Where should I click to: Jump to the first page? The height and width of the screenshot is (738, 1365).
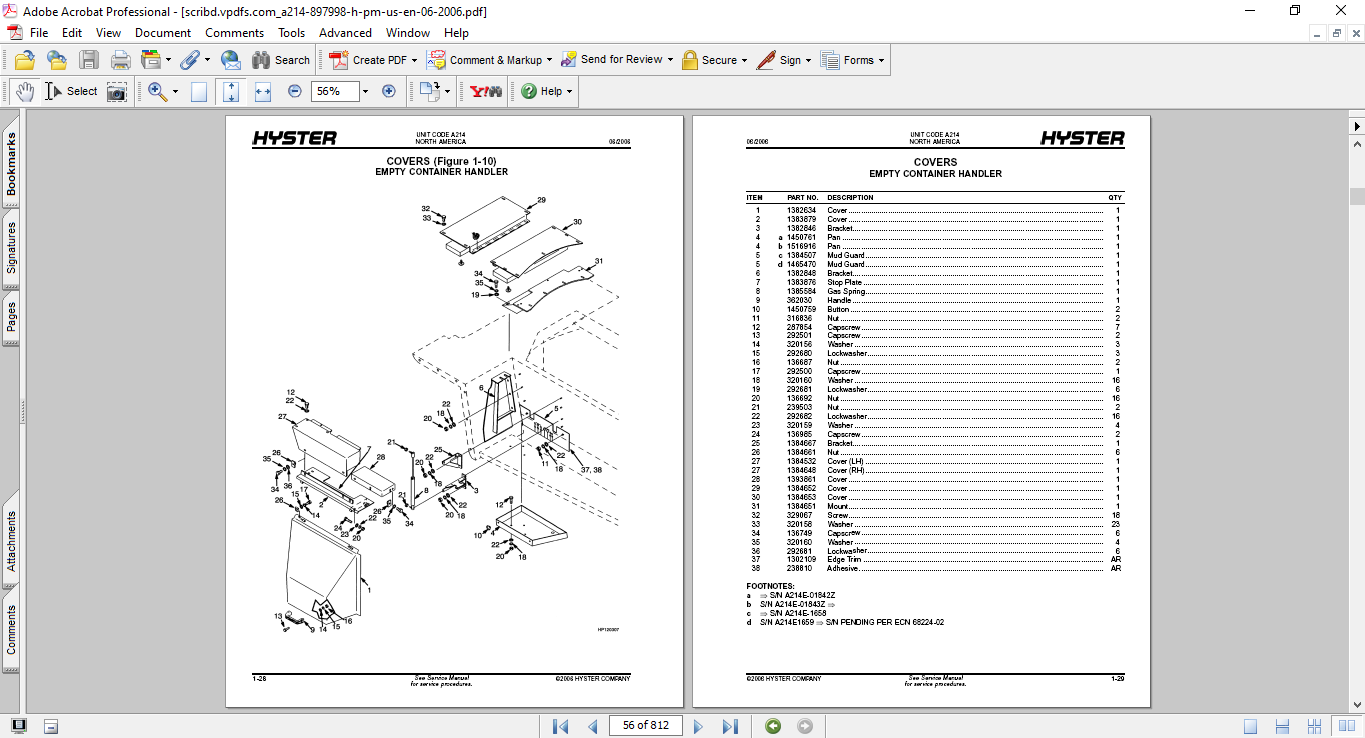tap(561, 726)
